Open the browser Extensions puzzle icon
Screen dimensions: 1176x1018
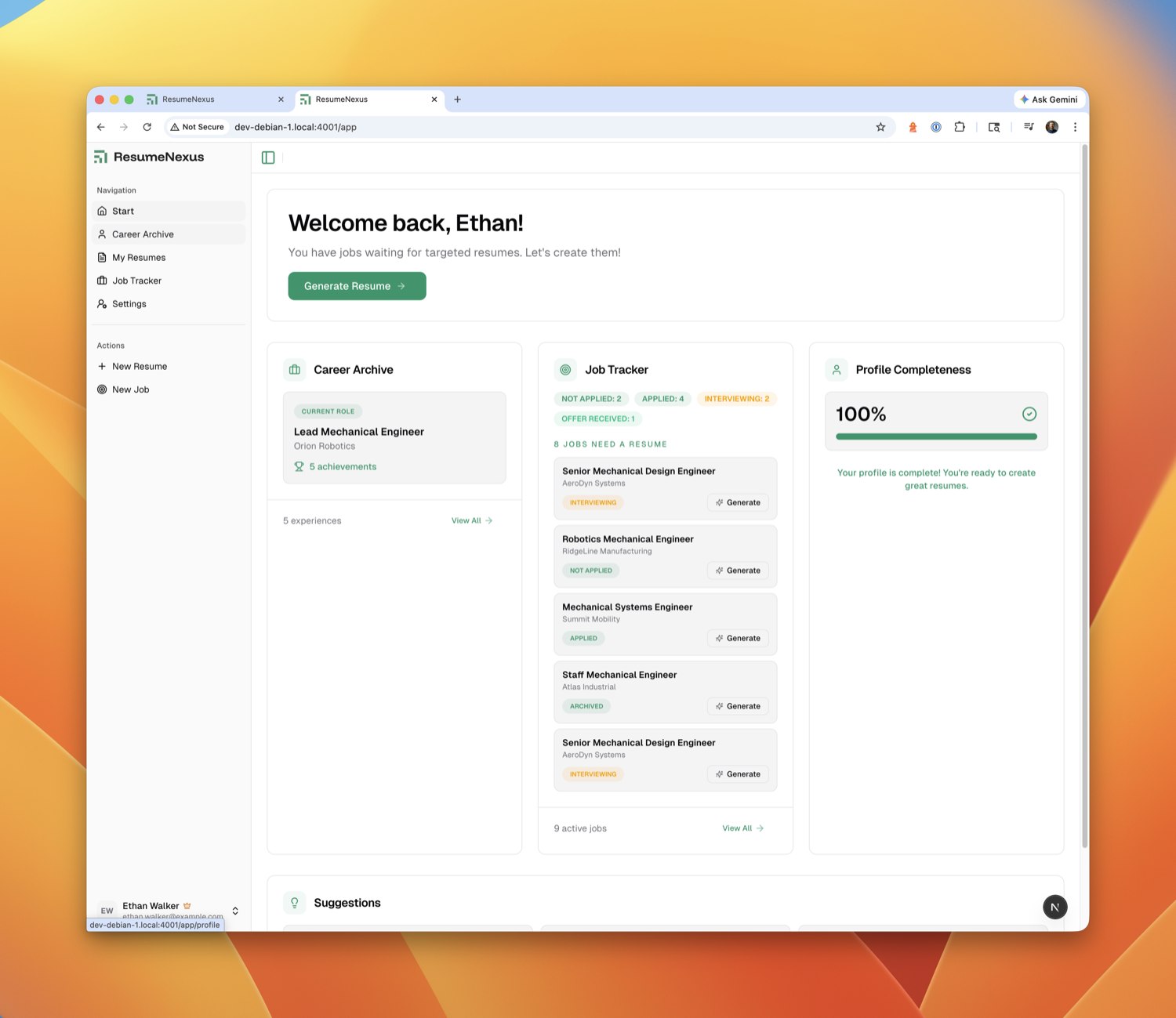coord(960,127)
